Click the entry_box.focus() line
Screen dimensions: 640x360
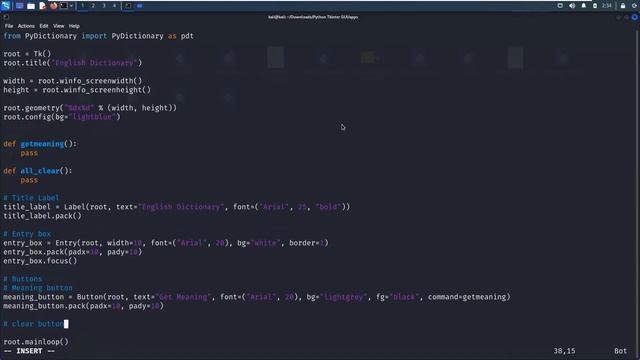40,261
